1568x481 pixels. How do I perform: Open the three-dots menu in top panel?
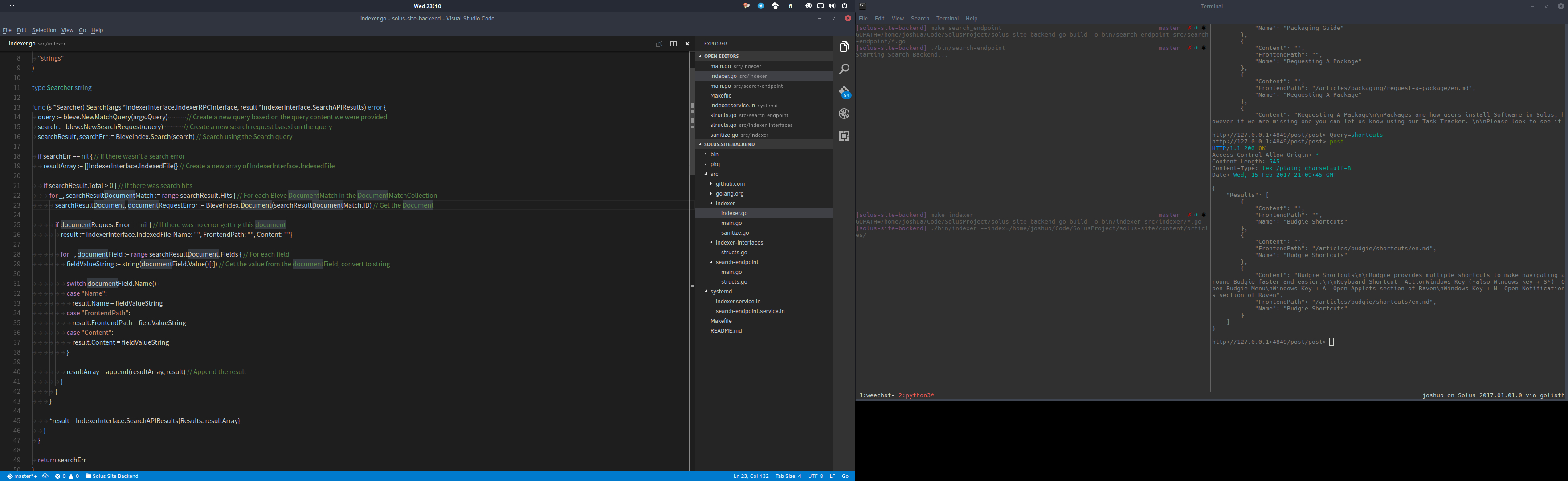point(10,6)
